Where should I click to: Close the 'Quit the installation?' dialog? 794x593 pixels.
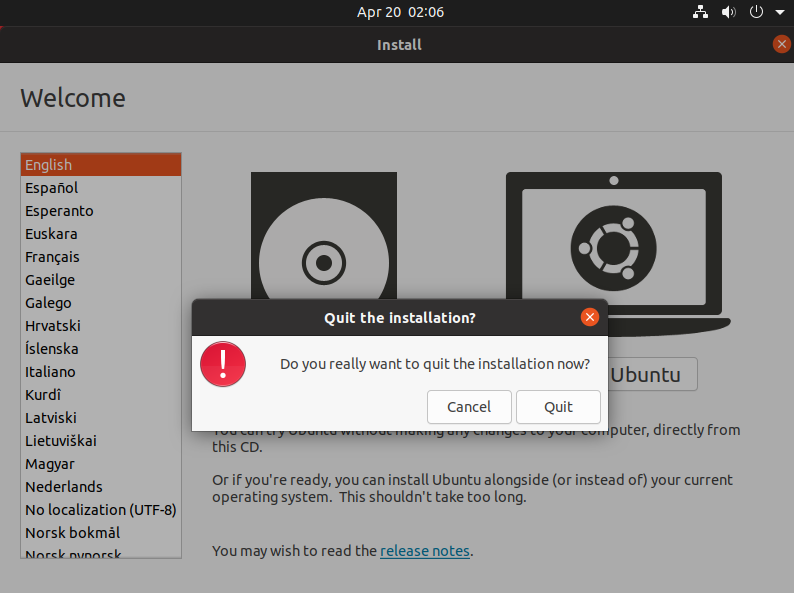click(x=589, y=317)
